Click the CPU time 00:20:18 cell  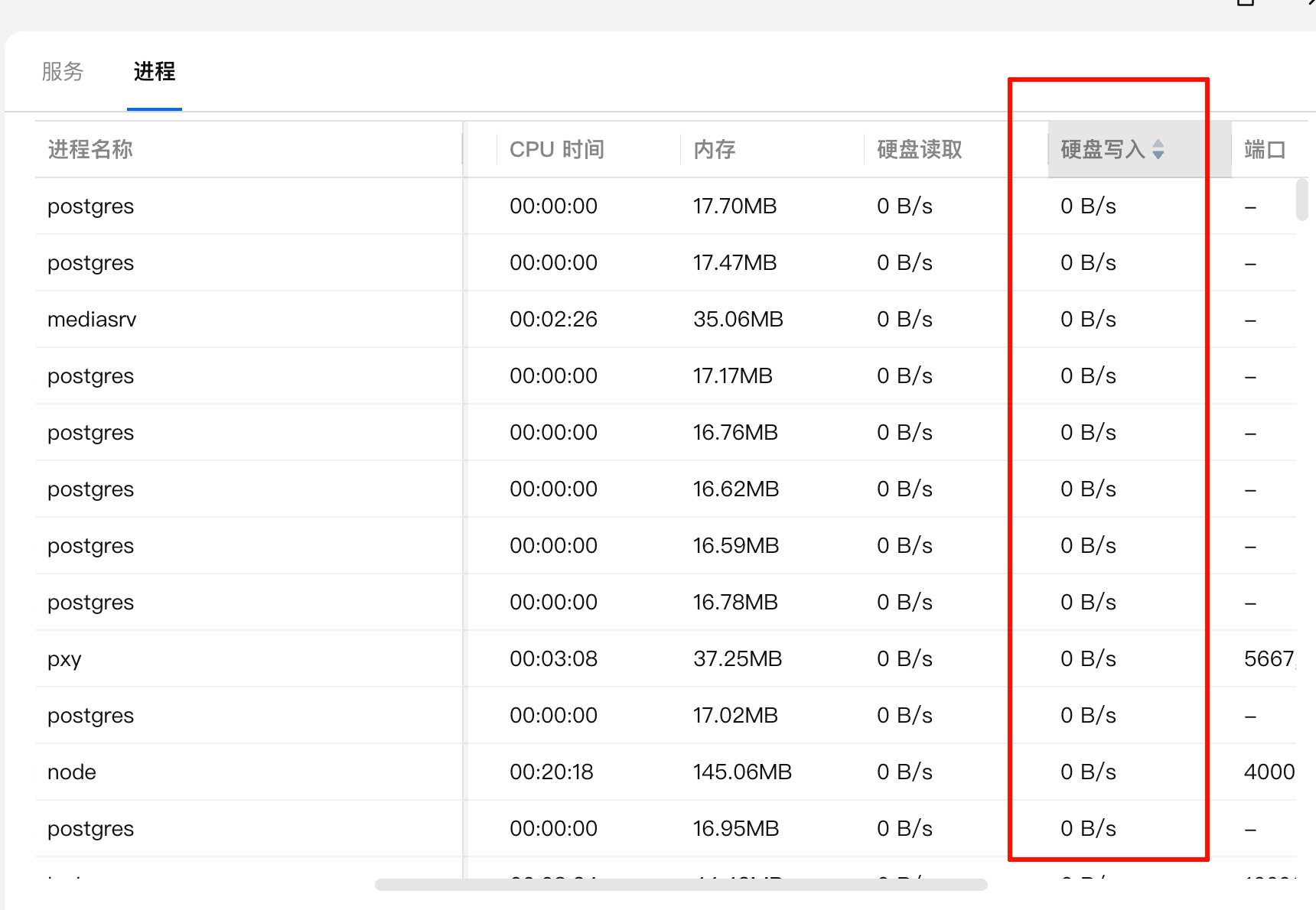pos(552,772)
